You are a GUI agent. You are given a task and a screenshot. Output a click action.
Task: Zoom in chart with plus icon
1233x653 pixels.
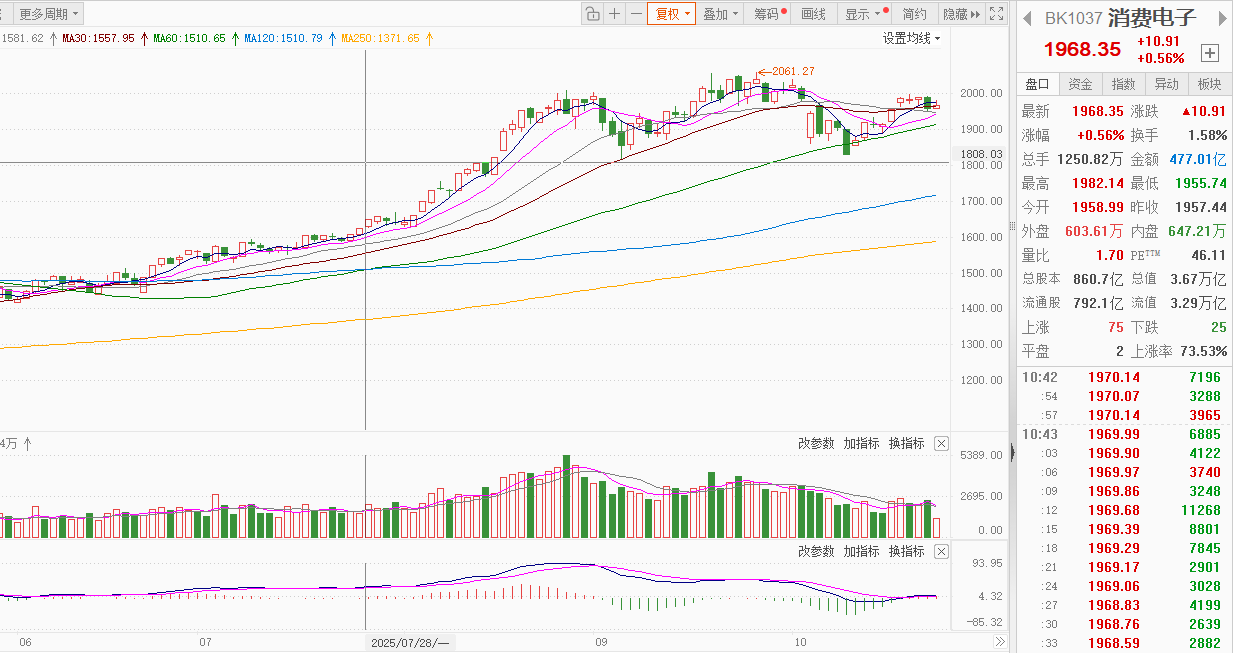[x=614, y=14]
